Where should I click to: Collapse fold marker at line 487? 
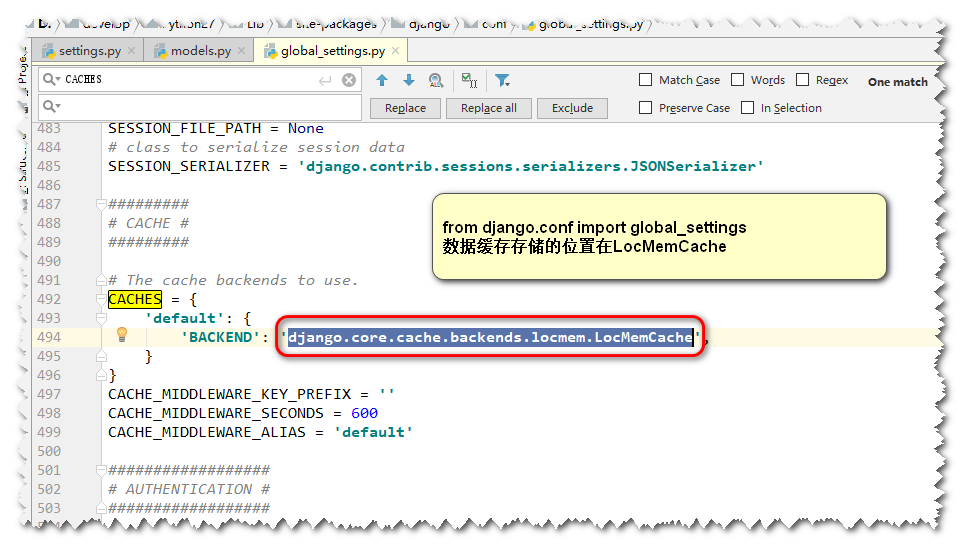(x=101, y=205)
